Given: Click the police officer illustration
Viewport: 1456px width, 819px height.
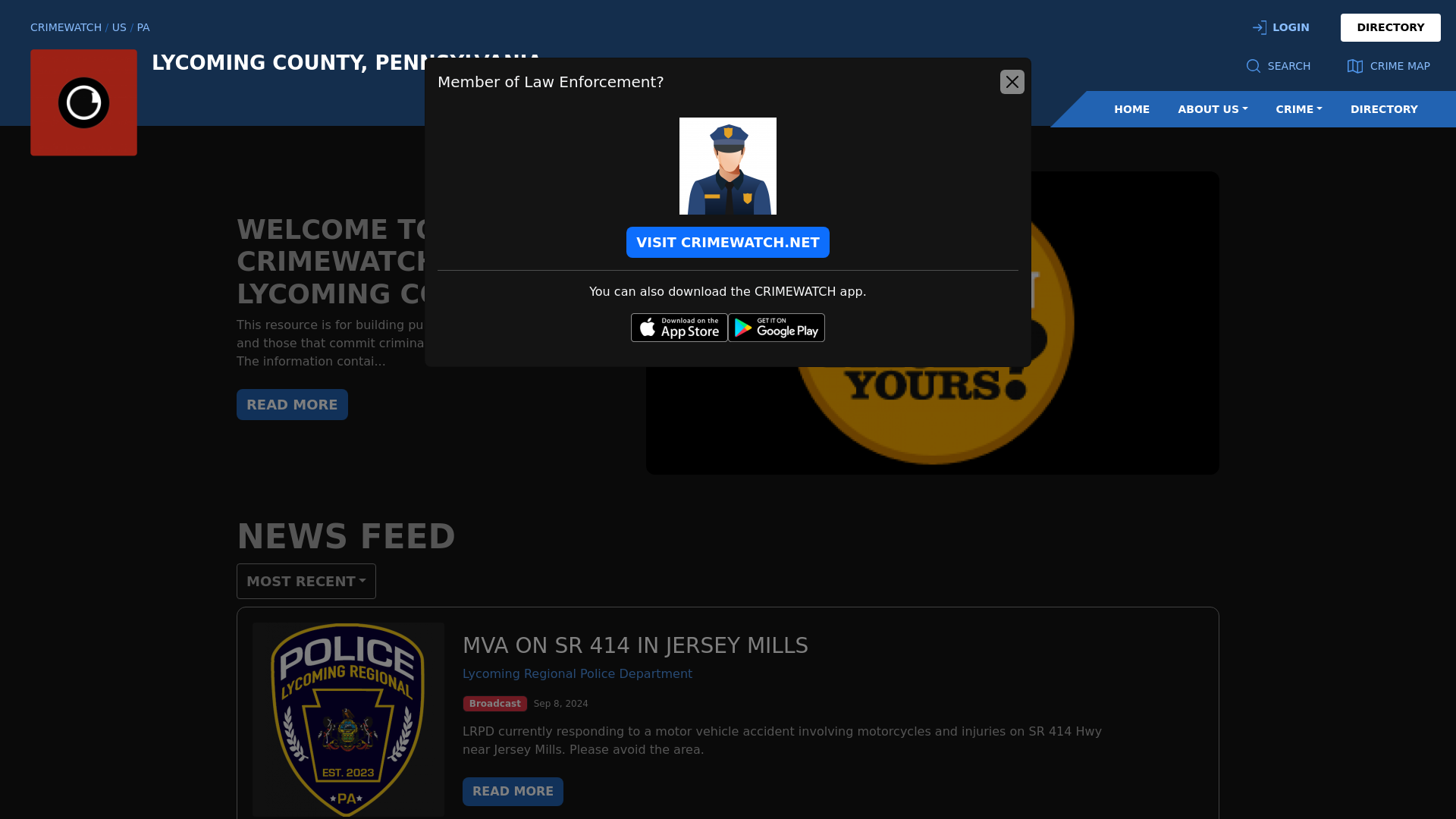Looking at the screenshot, I should (x=727, y=166).
